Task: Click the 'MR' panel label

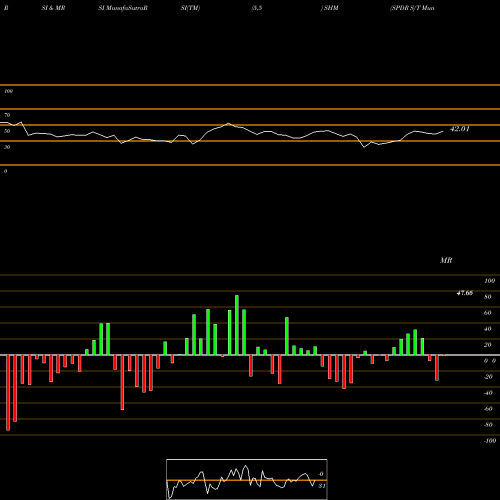Action: [446, 260]
